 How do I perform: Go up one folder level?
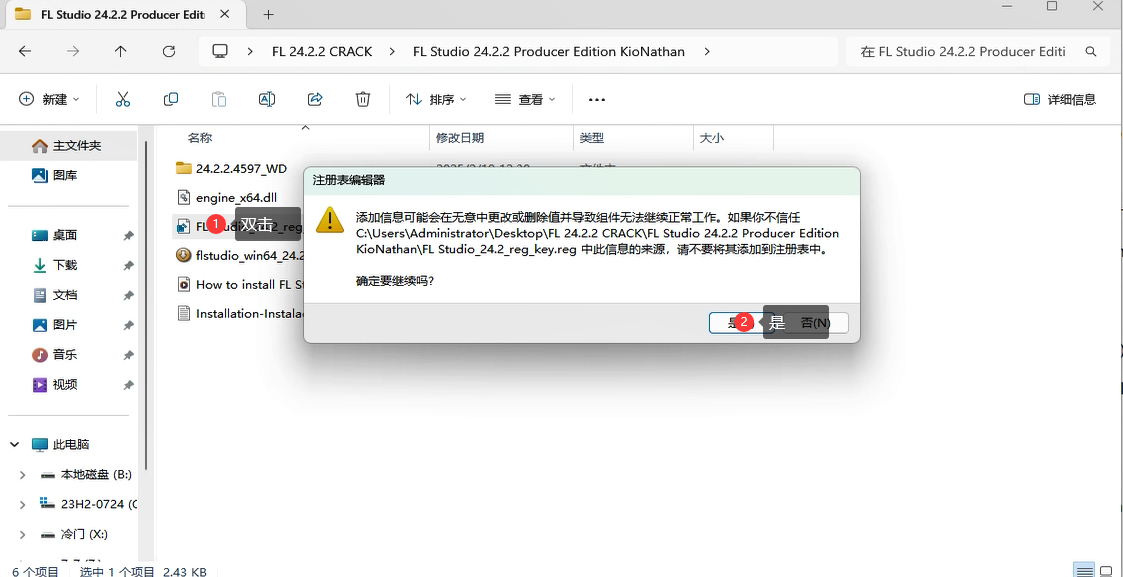point(120,52)
